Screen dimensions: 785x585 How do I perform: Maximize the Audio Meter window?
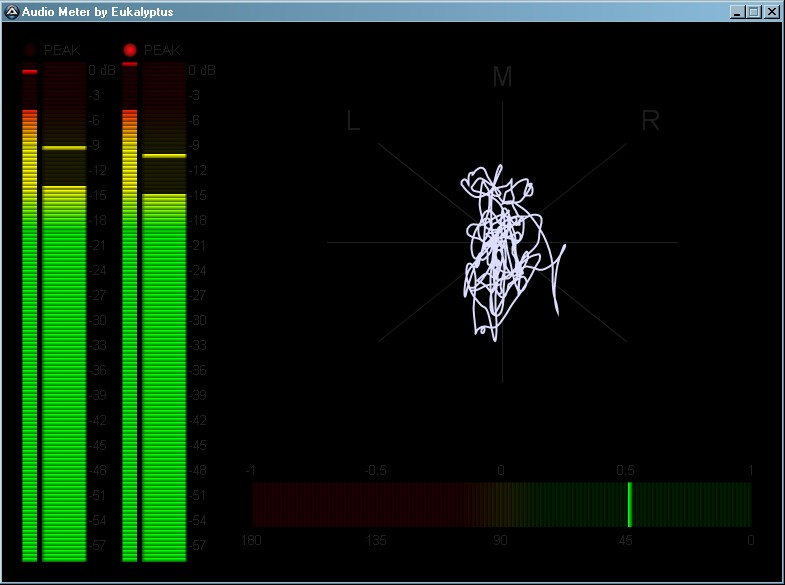coord(753,12)
